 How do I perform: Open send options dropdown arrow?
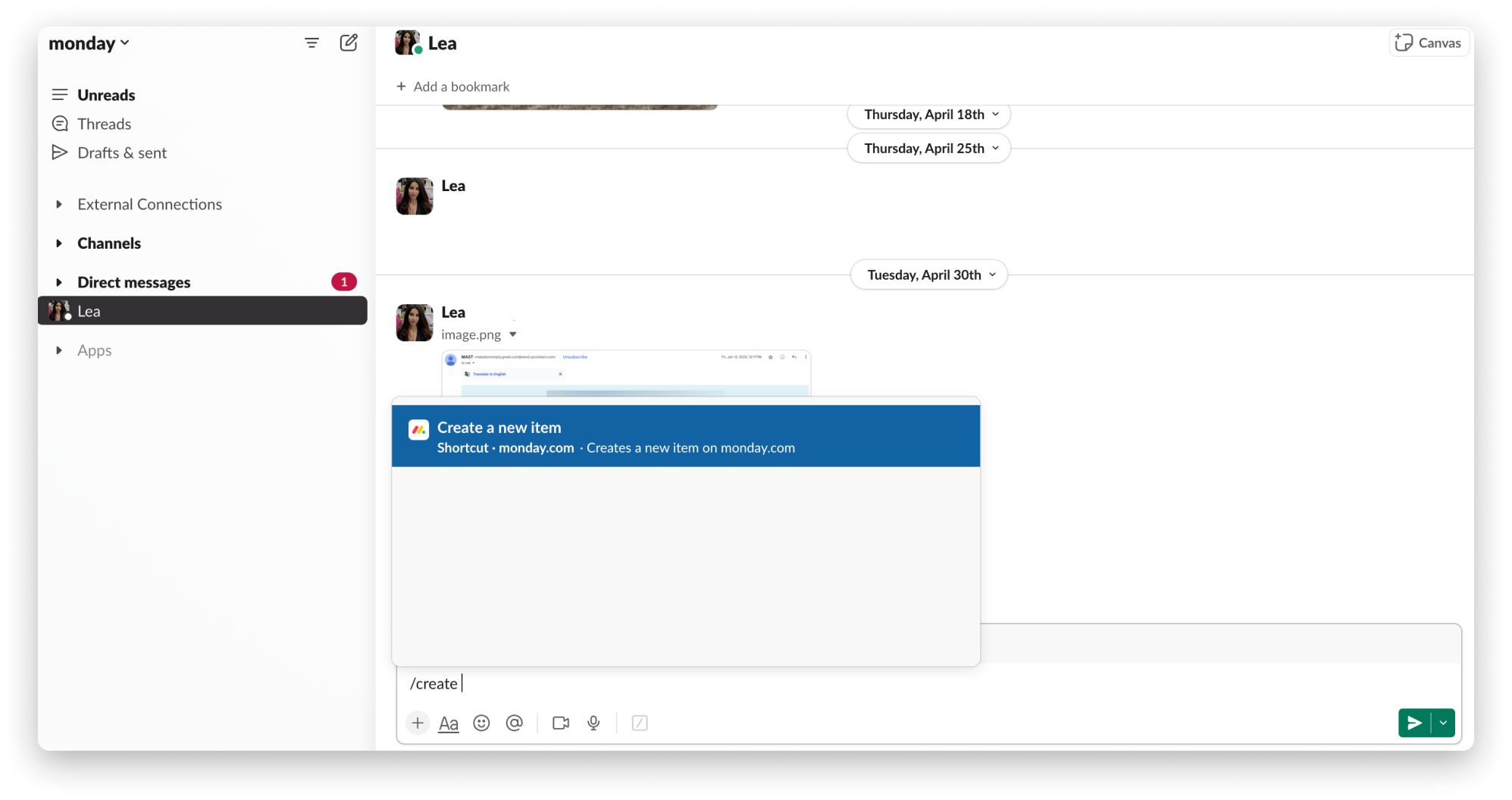(1443, 723)
